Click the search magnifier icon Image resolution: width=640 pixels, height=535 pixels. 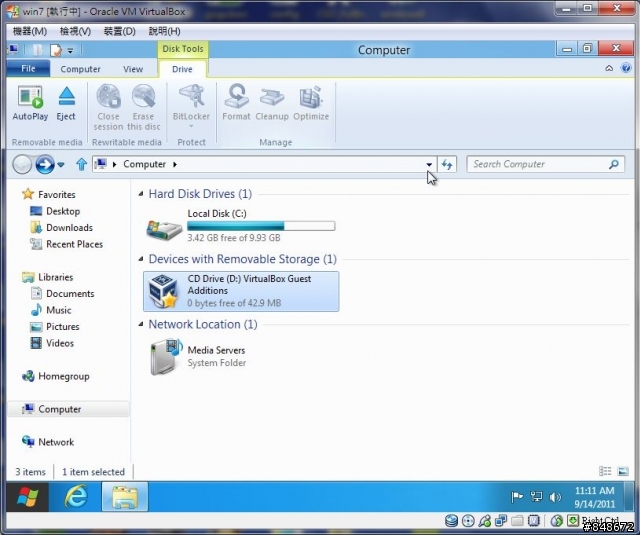(613, 164)
